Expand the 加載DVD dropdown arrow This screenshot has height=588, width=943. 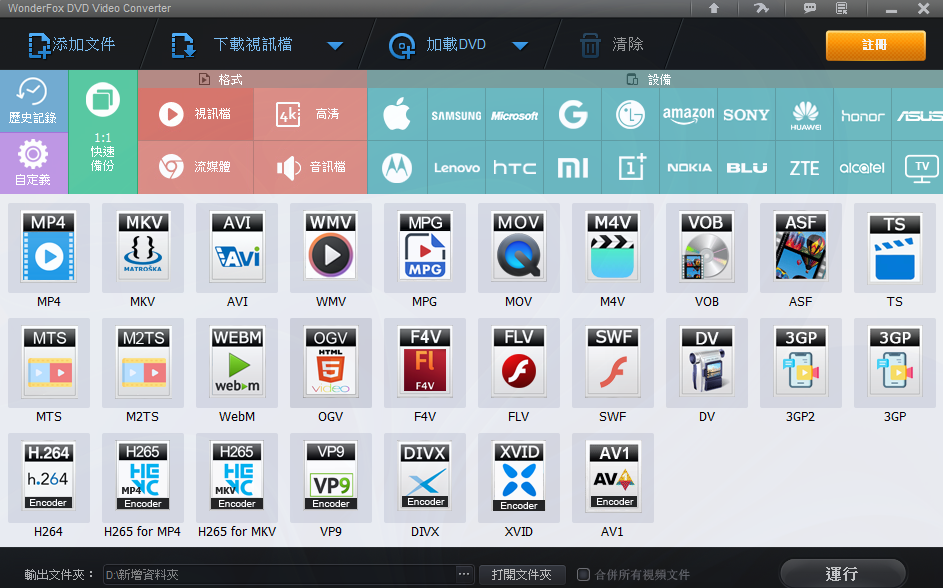point(520,46)
